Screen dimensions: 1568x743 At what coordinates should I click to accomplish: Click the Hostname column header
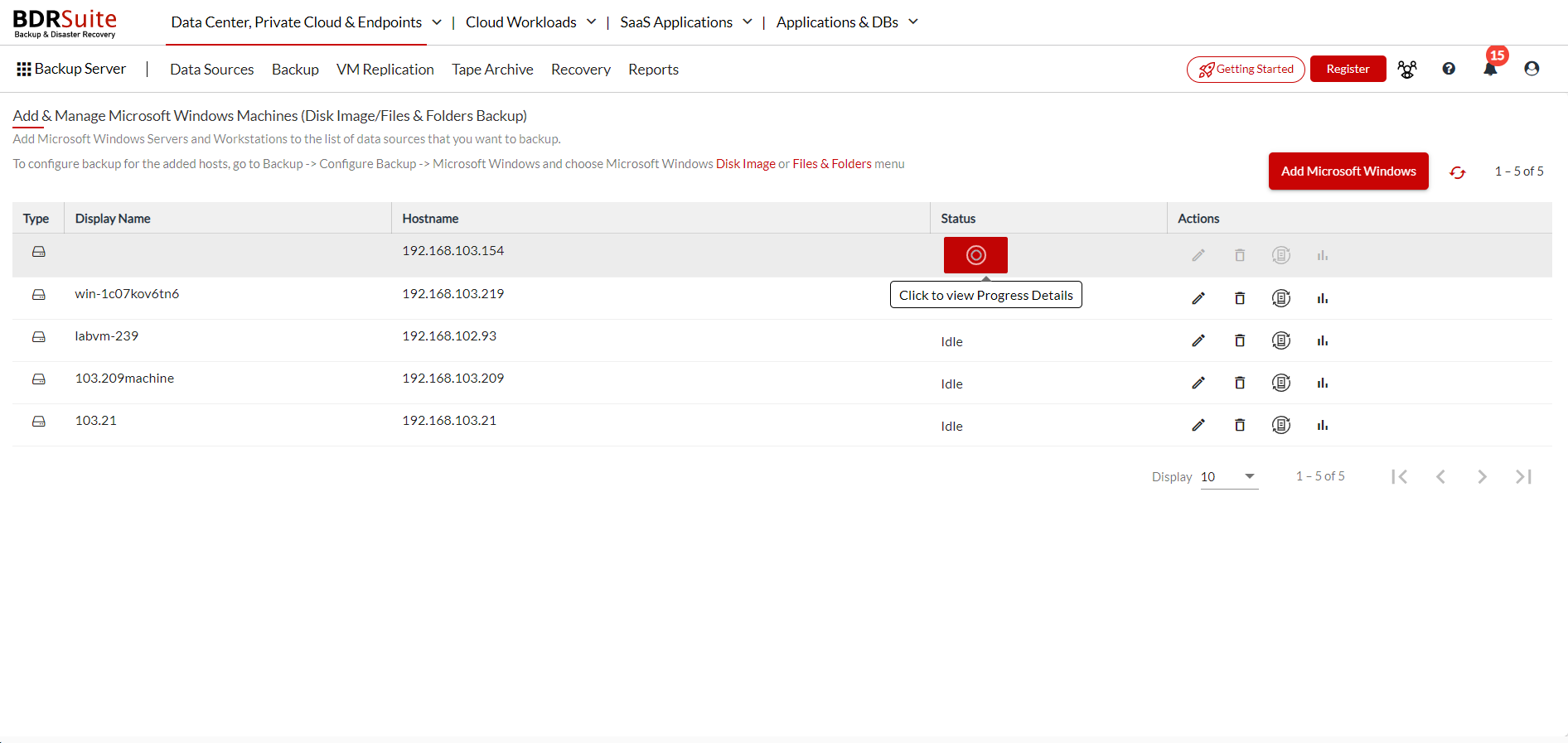430,219
